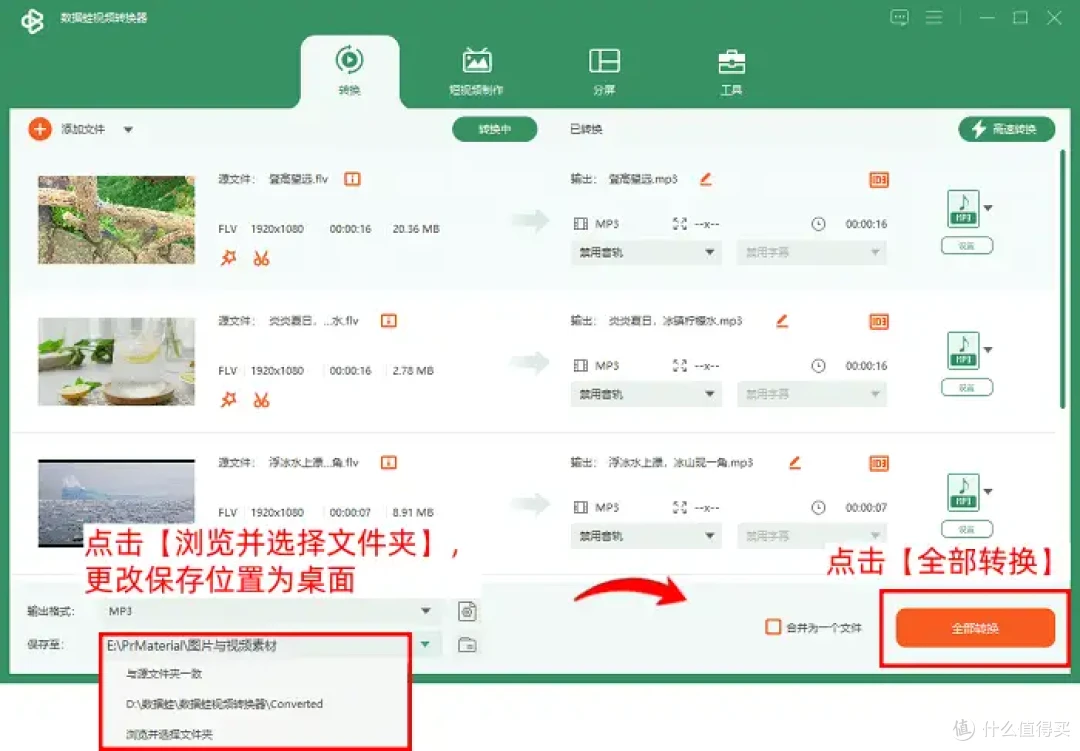Screen dimensions: 1080x751
Task: Click resolution icon for 登高望远.mp3 output
Action: [679, 224]
